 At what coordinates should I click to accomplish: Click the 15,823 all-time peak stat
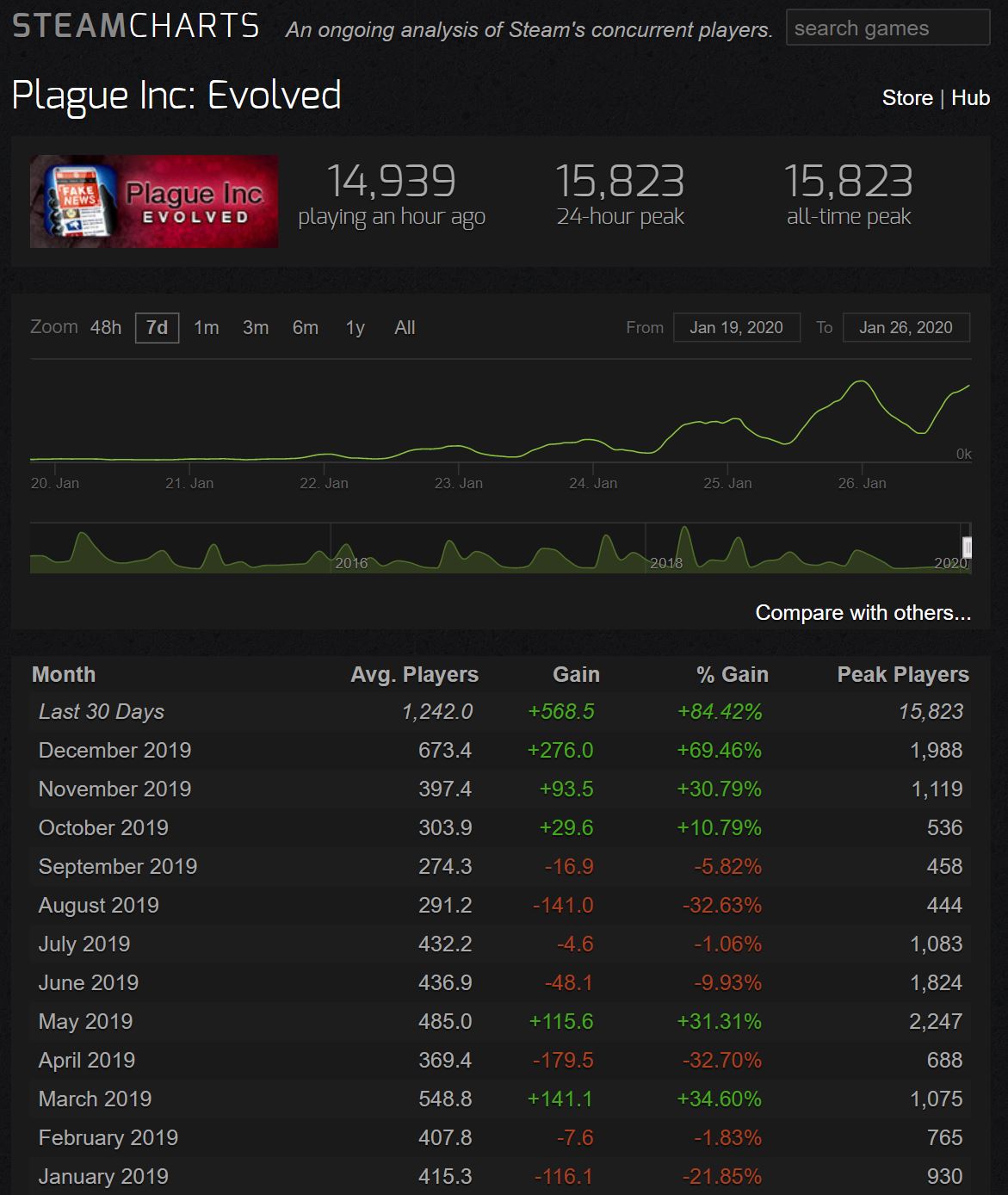[849, 195]
